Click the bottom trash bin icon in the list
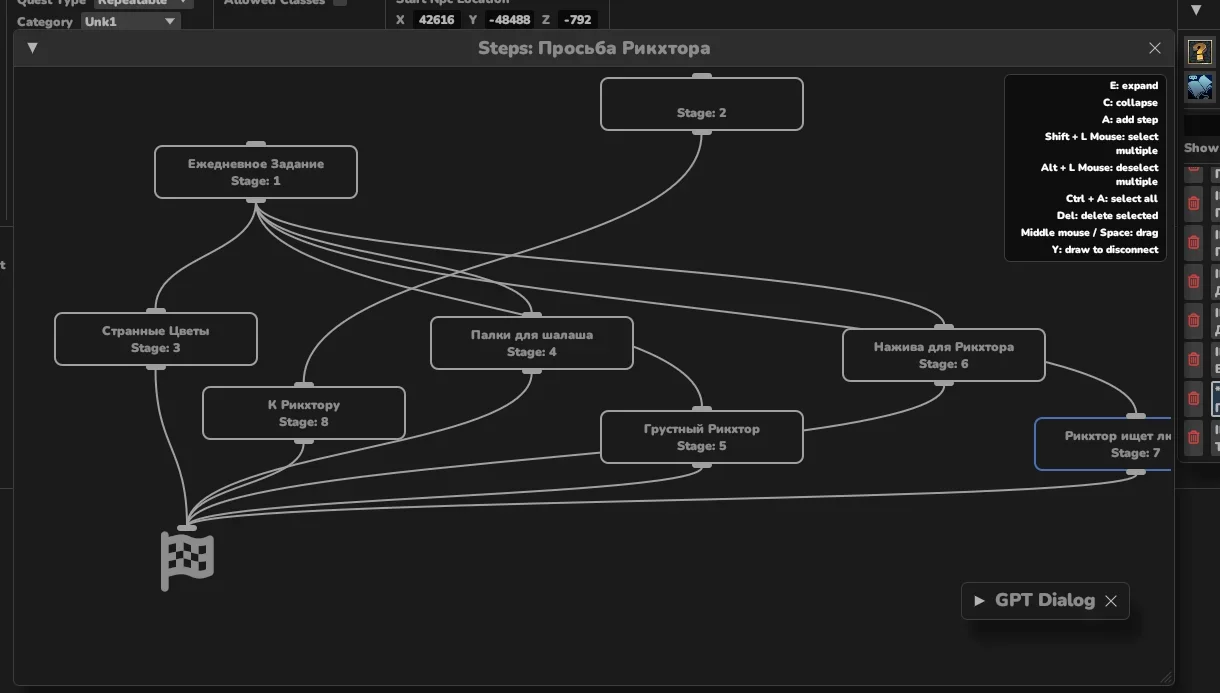This screenshot has height=693, width=1220. coord(1193,437)
